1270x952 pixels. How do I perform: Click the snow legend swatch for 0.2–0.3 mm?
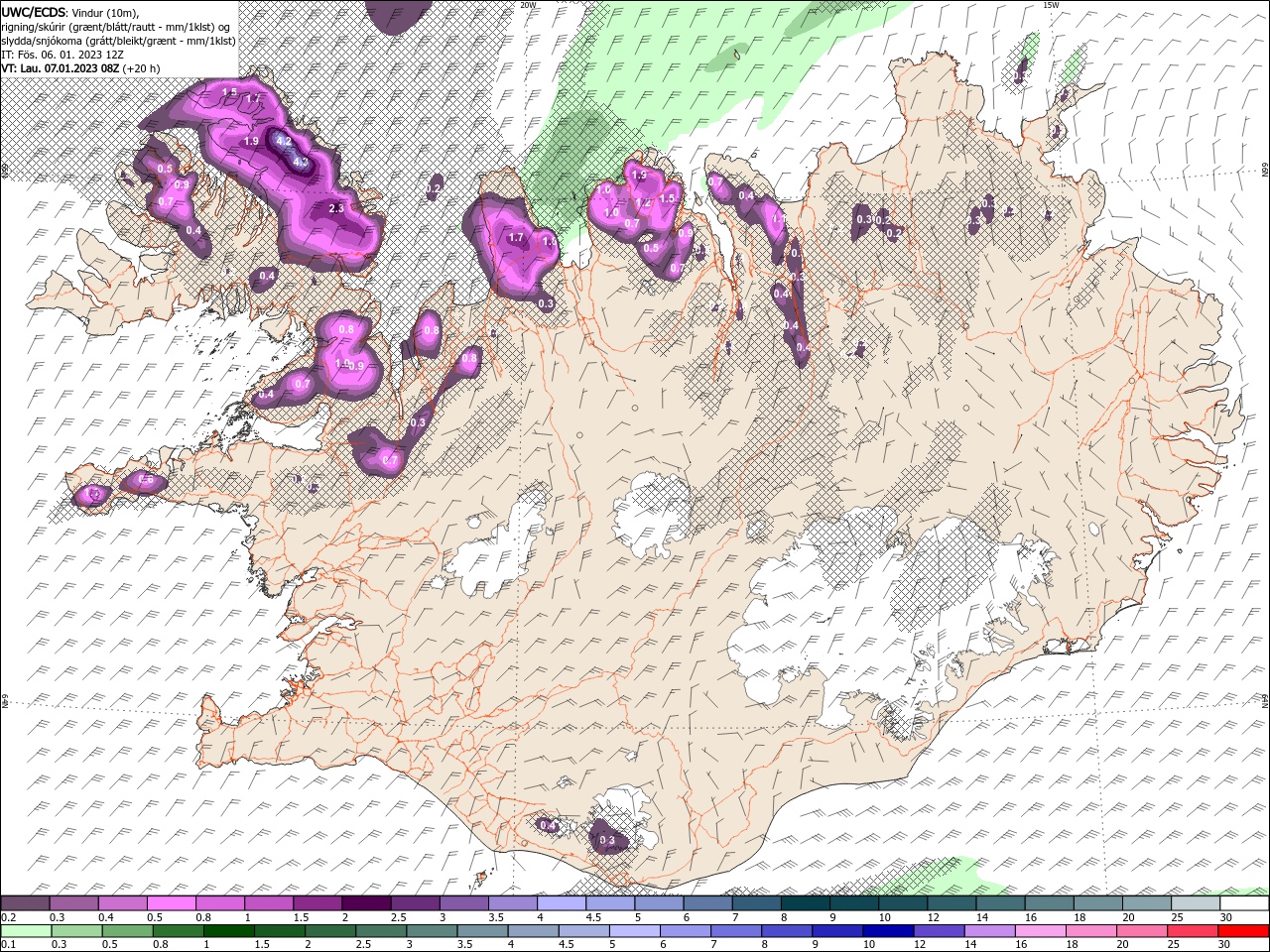(25, 903)
